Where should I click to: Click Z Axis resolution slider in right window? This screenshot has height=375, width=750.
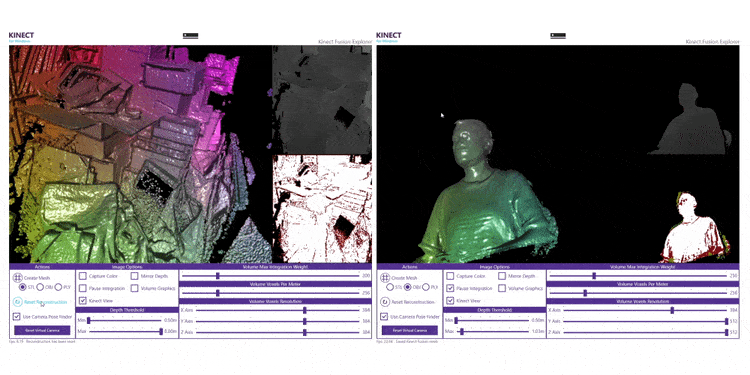645,332
